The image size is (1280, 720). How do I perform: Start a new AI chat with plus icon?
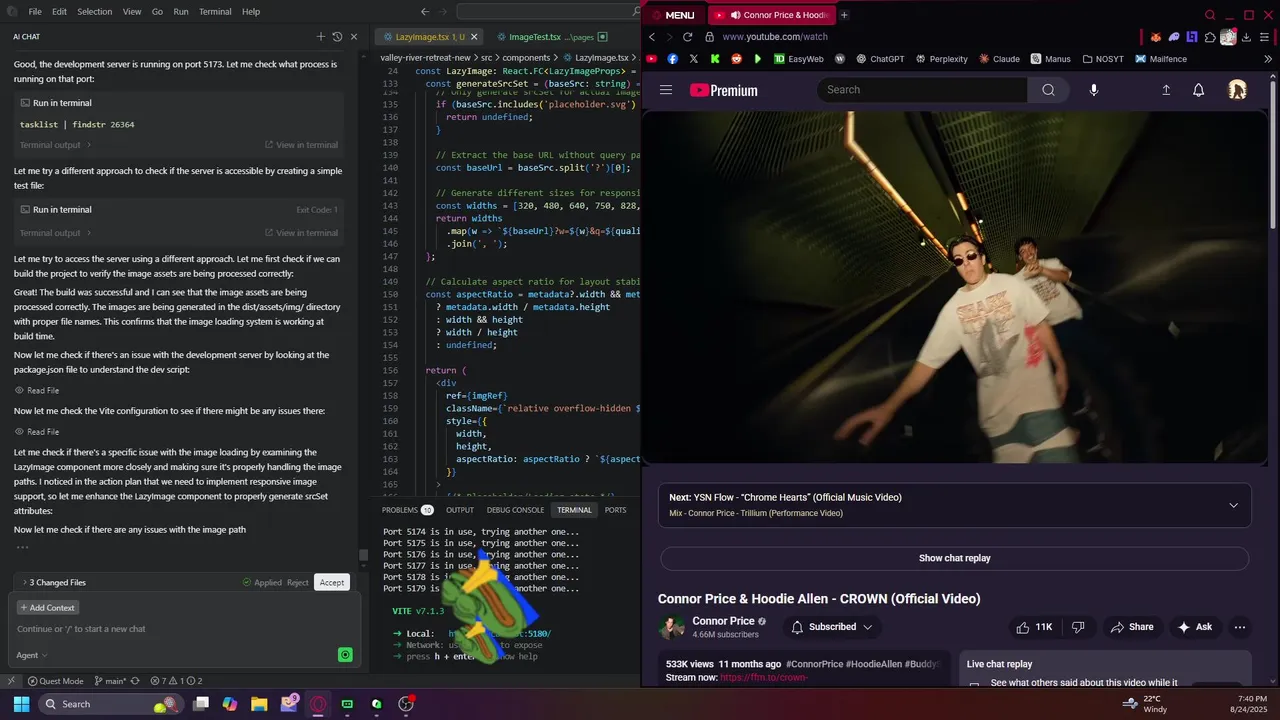click(321, 37)
